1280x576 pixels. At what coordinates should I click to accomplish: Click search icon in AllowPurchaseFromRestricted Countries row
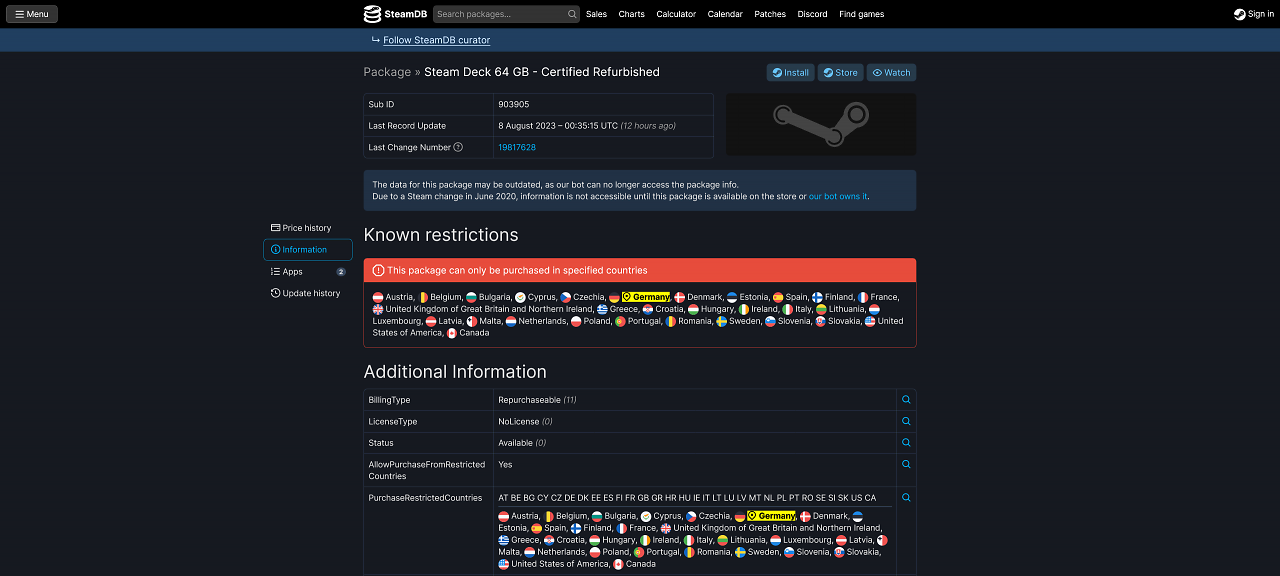pyautogui.click(x=906, y=464)
